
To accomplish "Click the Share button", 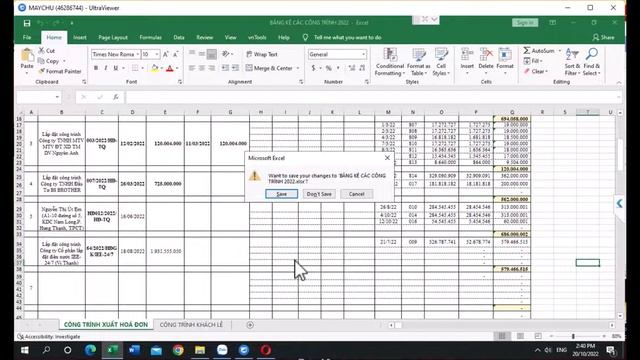I will [x=603, y=37].
